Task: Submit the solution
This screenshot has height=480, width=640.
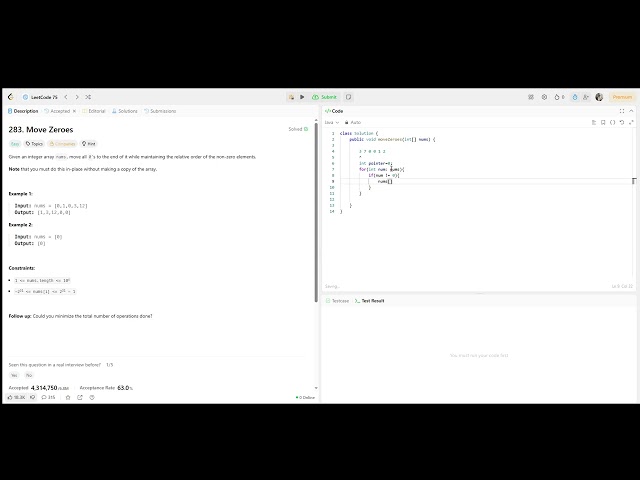Action: pos(324,97)
